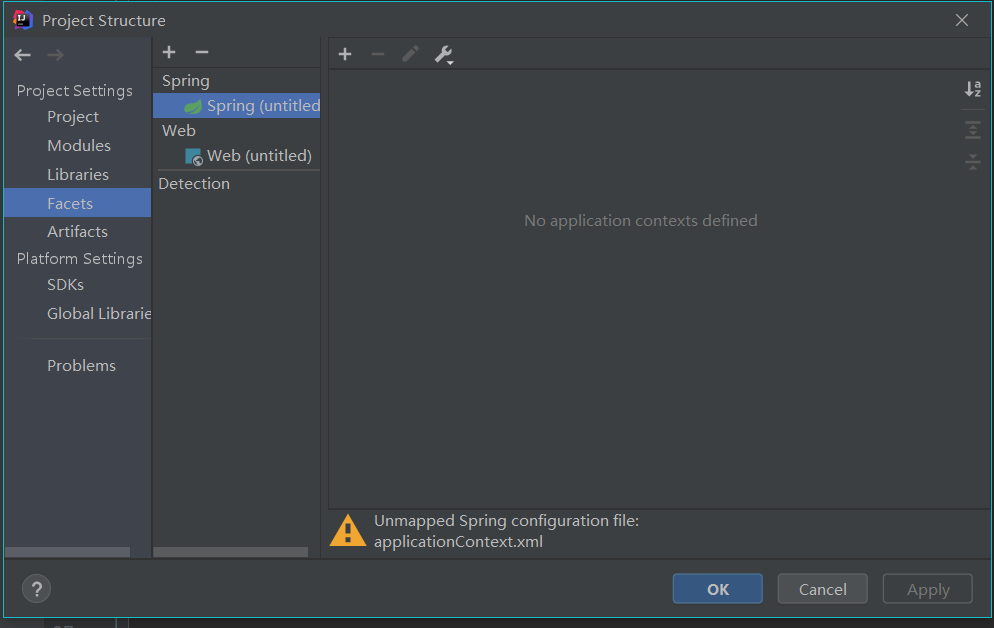This screenshot has width=994, height=628.
Task: Select the Web facet type group
Action: point(179,131)
